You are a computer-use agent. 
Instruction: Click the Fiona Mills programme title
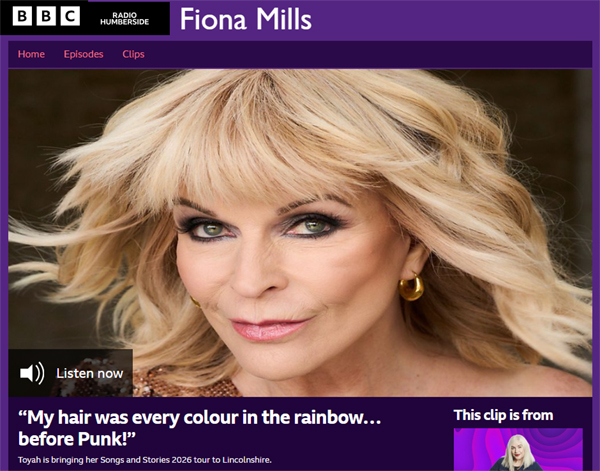pos(246,19)
